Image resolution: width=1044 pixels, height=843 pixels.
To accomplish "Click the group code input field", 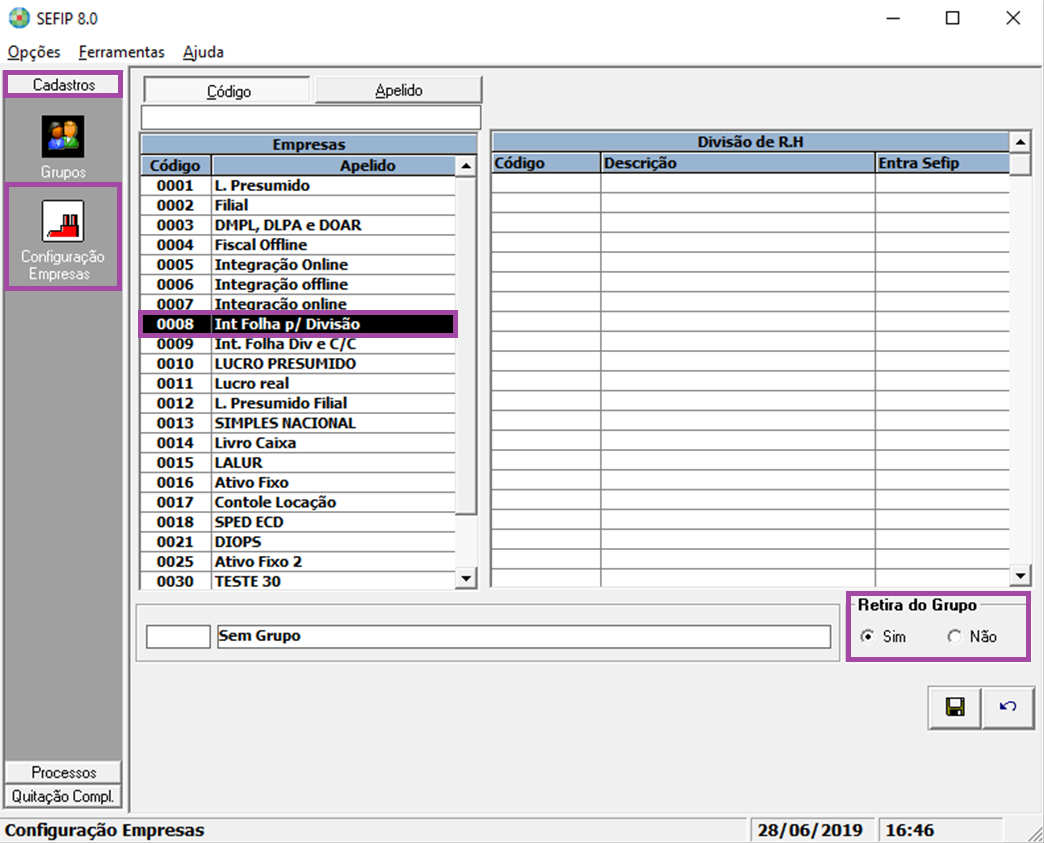I will [178, 636].
